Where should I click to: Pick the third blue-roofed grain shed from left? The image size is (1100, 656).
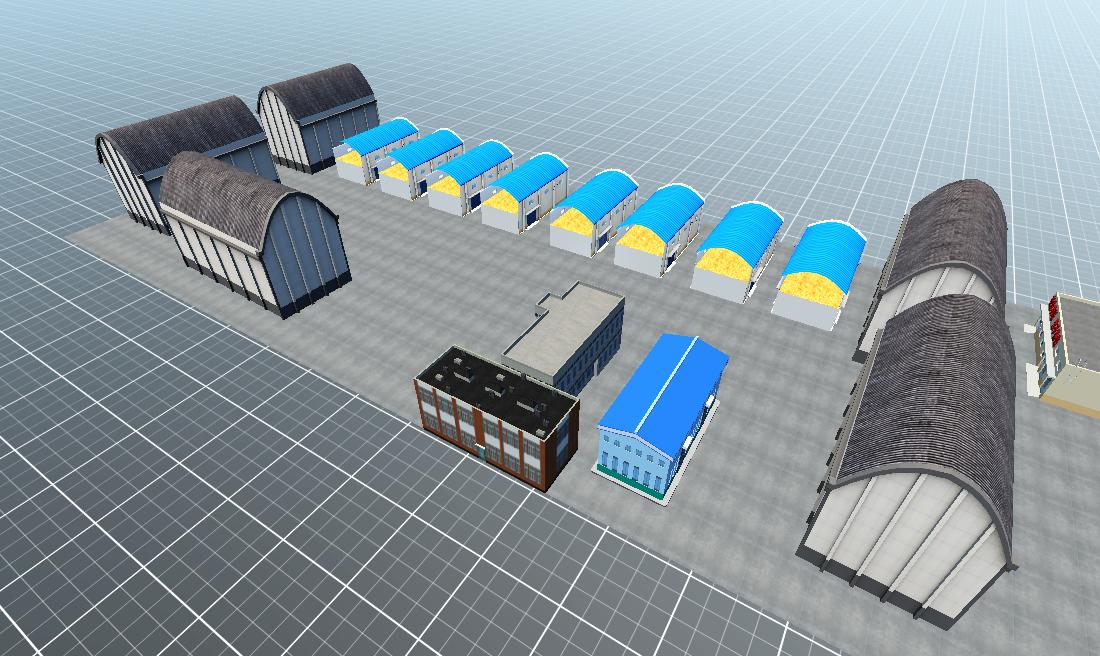(x=469, y=176)
